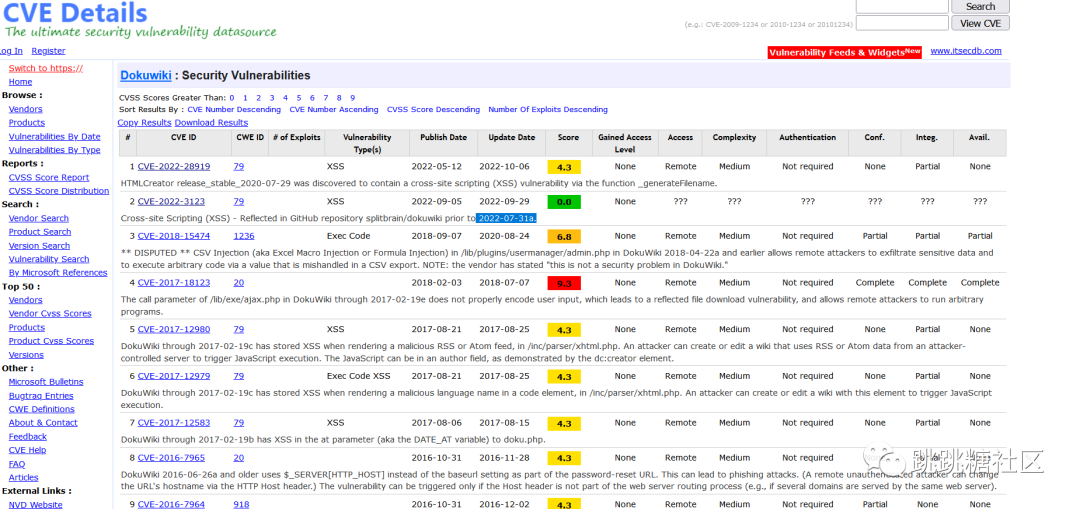The image size is (1080, 509).
Task: Open Product Cvss Scores link
Action: (x=51, y=341)
